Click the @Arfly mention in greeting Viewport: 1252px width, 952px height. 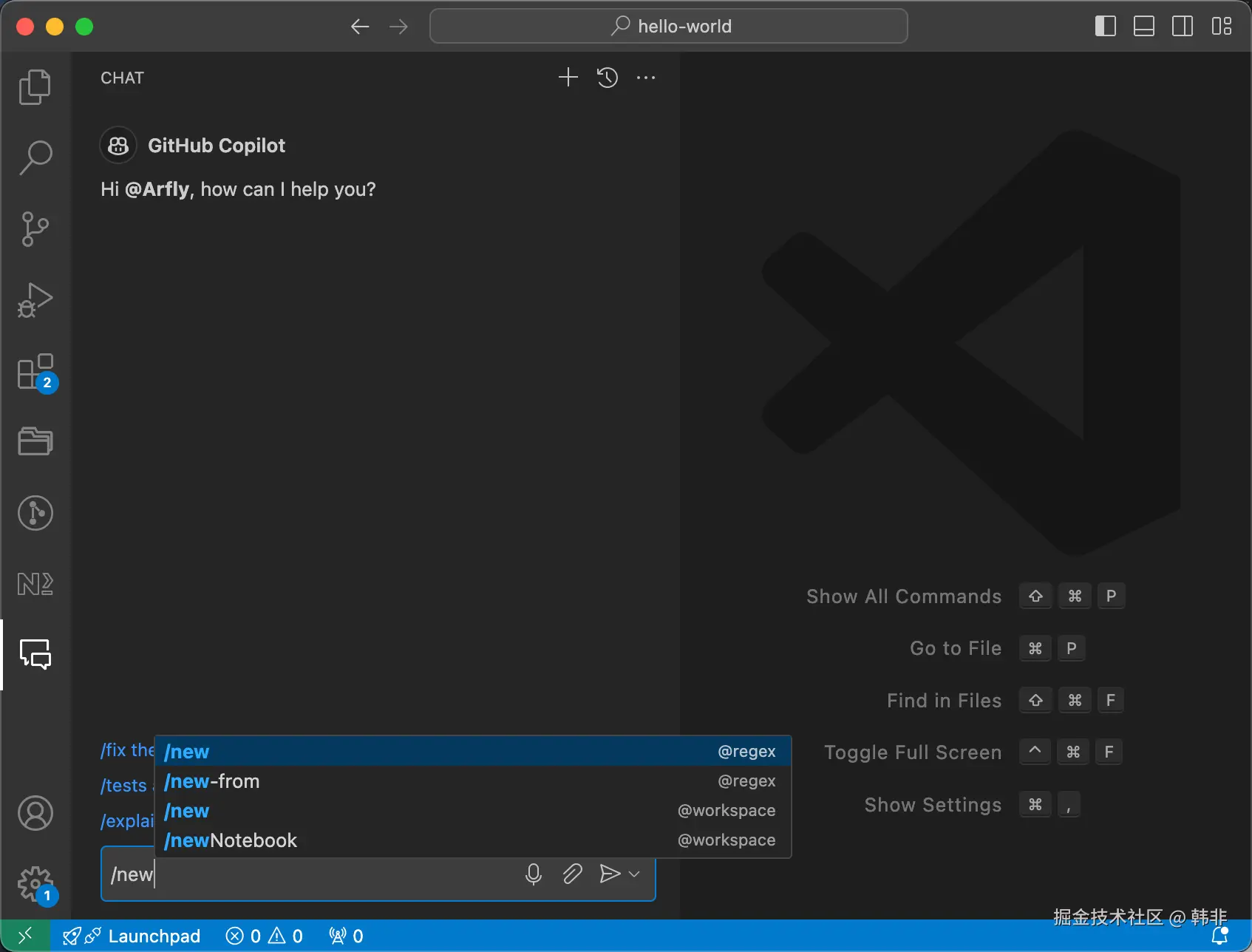pyautogui.click(x=157, y=190)
